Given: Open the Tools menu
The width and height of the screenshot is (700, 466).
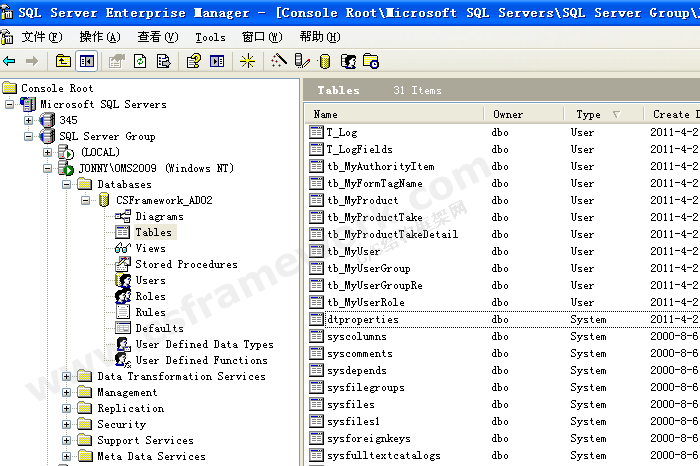Looking at the screenshot, I should tap(210, 37).
